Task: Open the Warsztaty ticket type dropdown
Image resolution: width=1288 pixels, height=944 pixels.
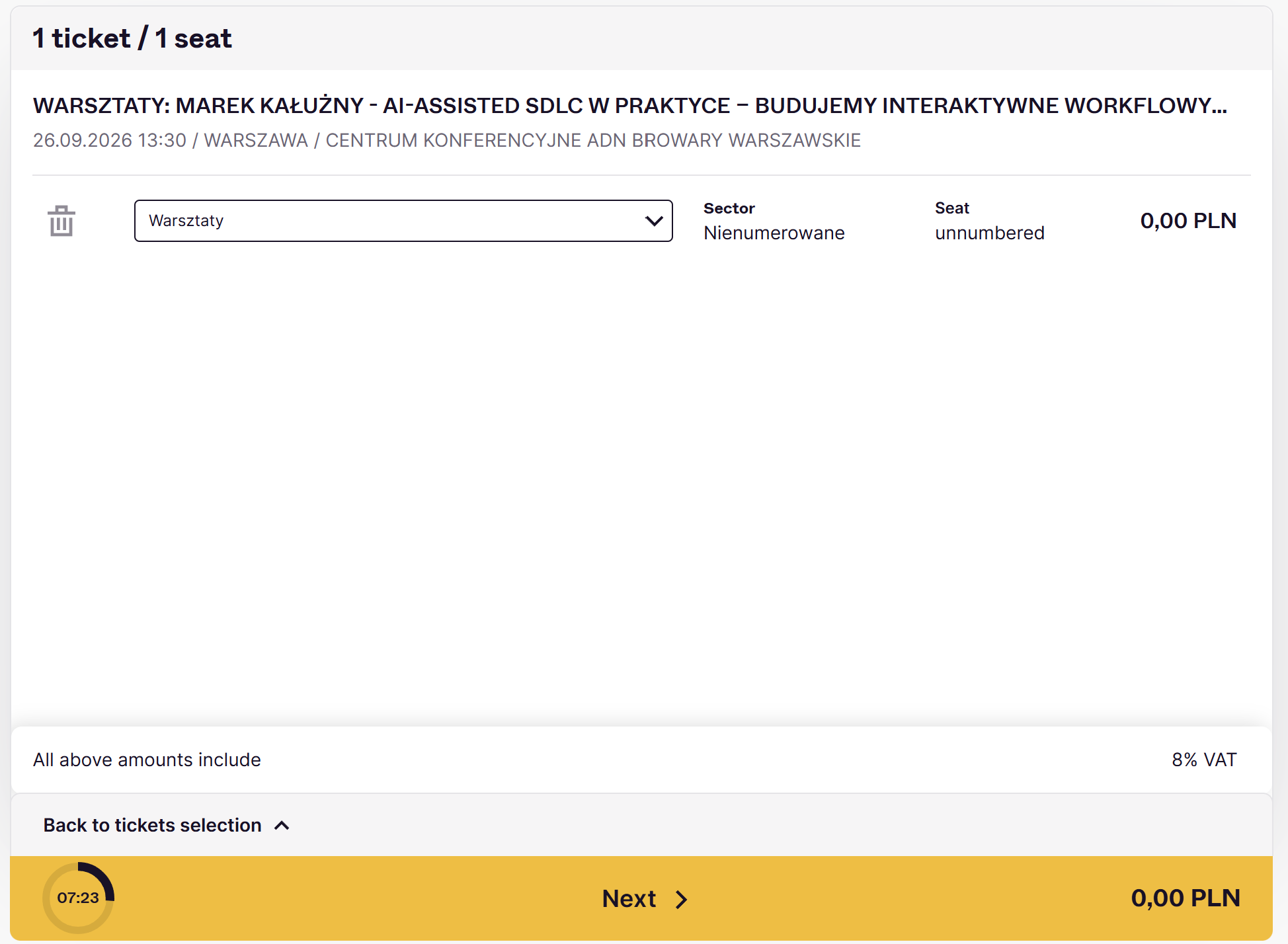Action: [x=403, y=221]
